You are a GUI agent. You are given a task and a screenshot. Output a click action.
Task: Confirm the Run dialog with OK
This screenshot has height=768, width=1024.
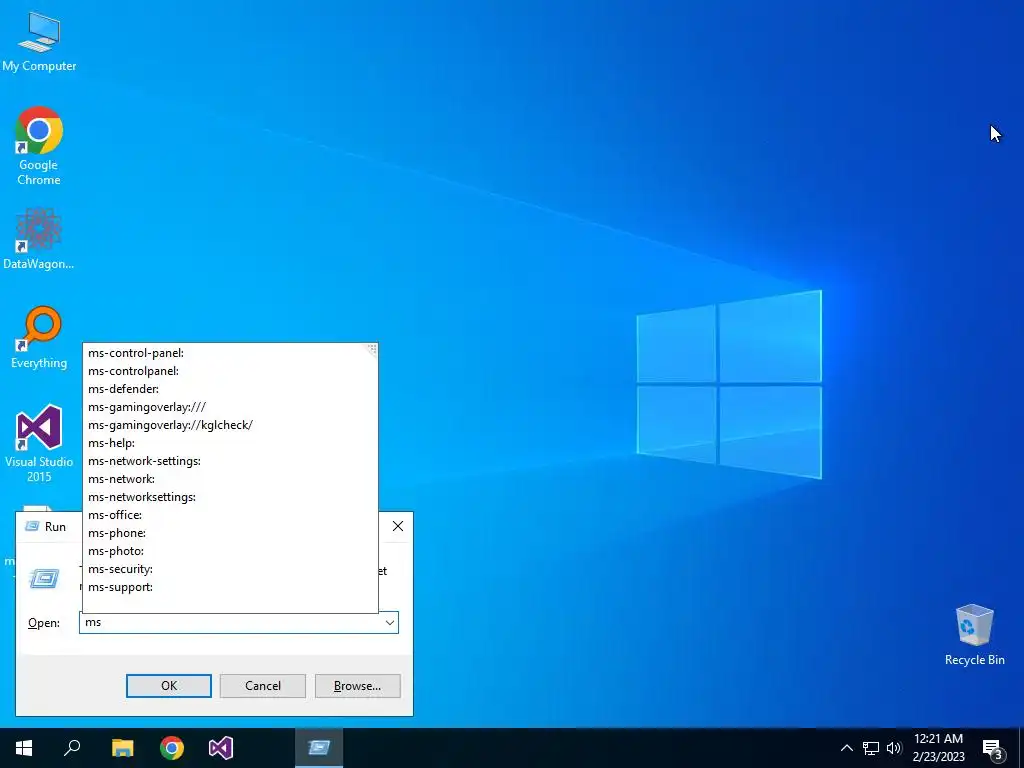(x=168, y=686)
